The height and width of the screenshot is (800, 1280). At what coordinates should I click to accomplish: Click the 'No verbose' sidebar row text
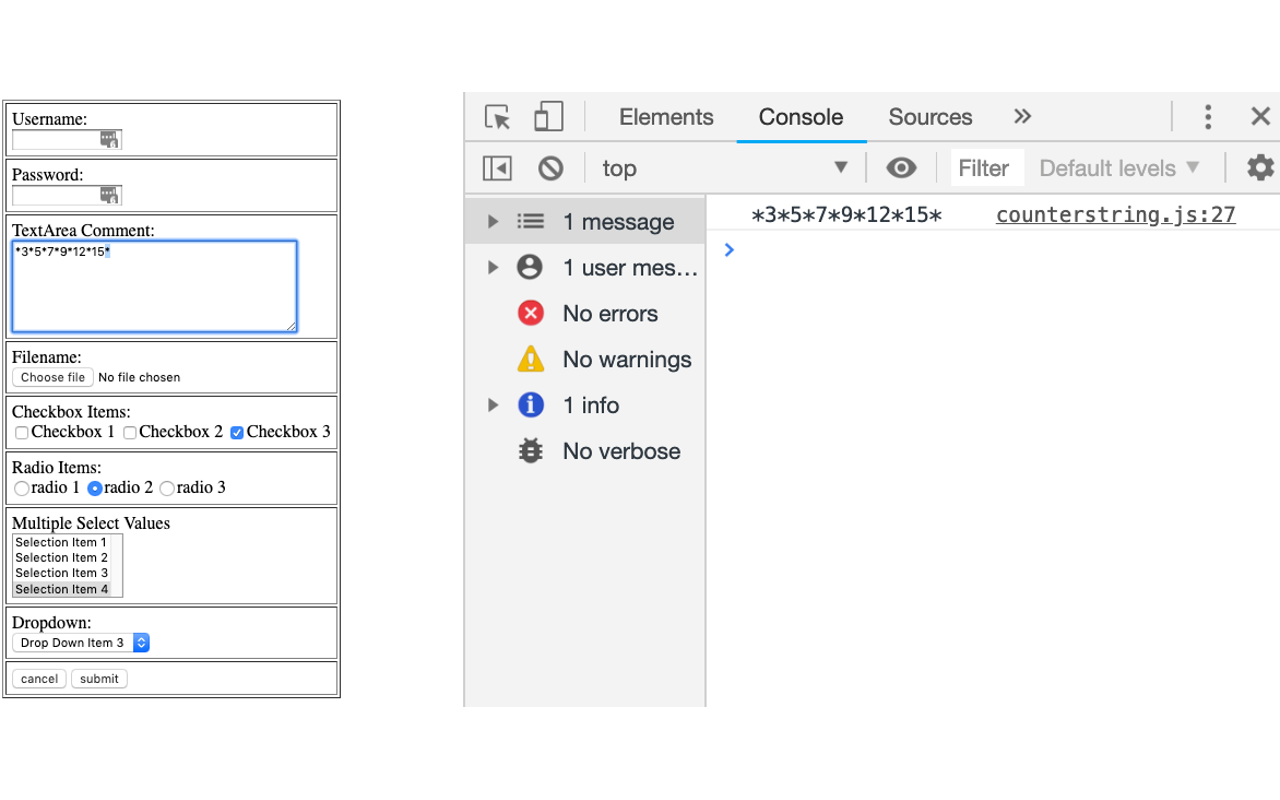point(621,451)
